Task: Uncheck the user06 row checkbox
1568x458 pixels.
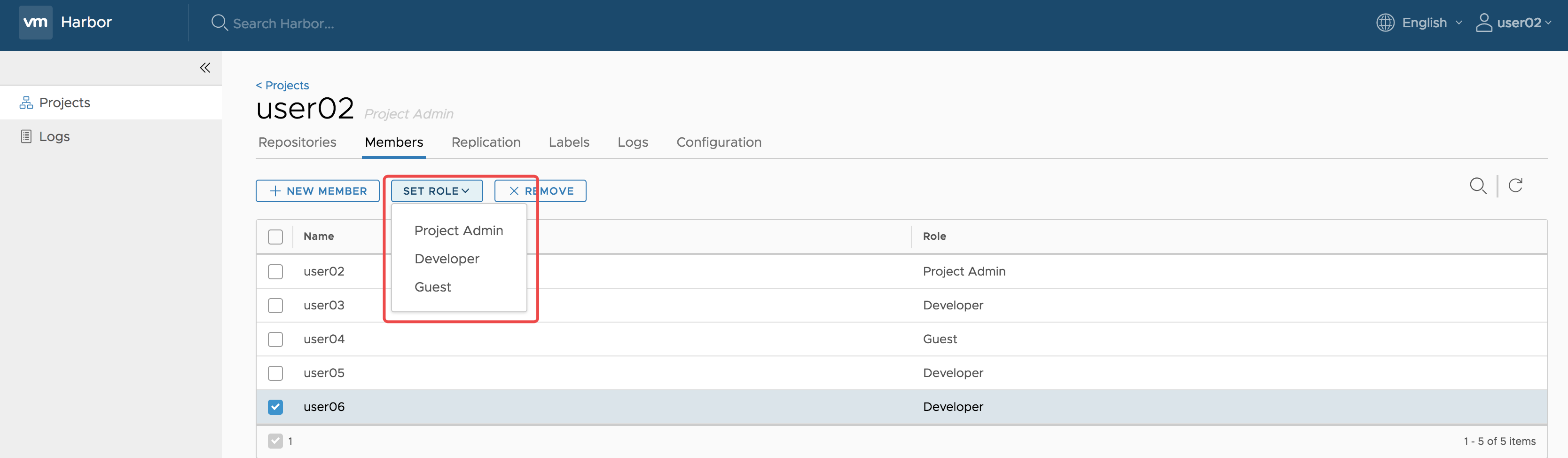Action: 275,407
